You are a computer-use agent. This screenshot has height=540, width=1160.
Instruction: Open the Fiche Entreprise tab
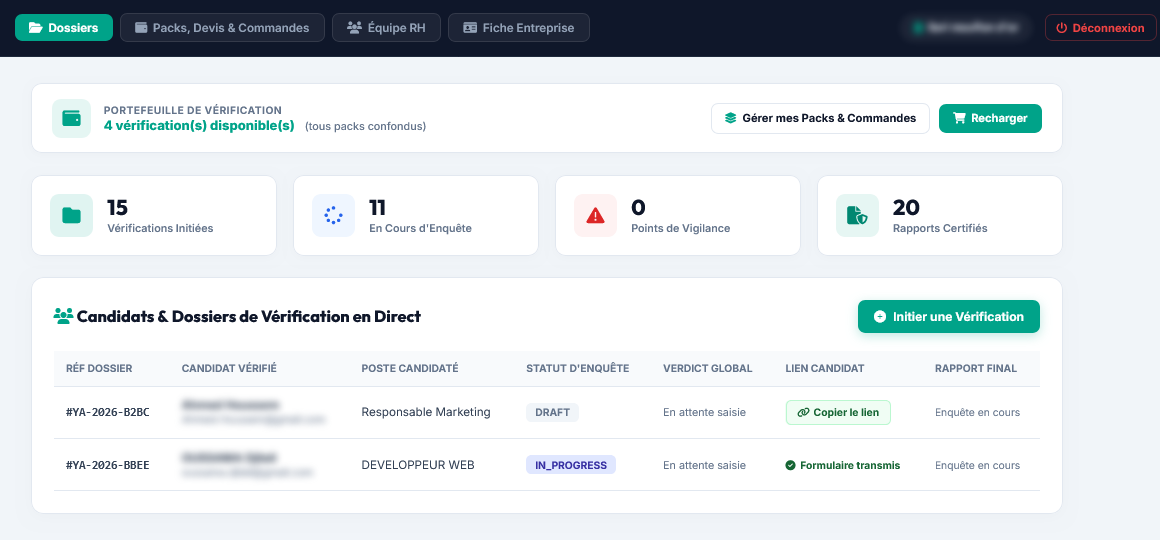coord(519,27)
